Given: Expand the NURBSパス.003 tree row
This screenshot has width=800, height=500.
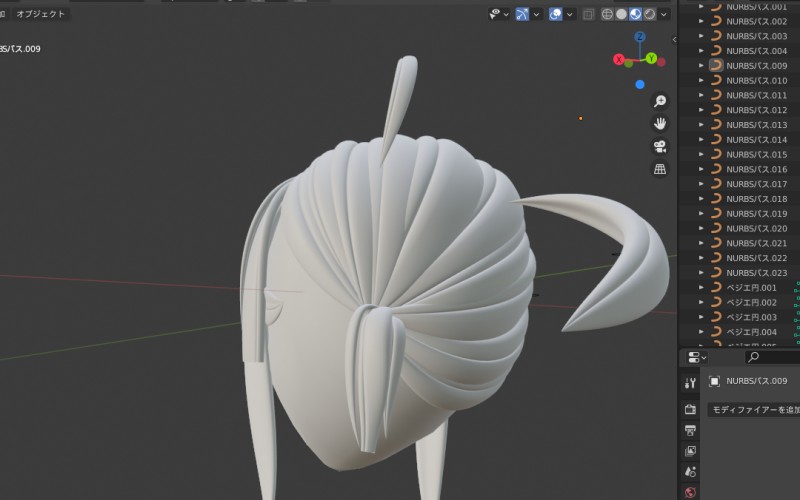Looking at the screenshot, I should [x=701, y=36].
